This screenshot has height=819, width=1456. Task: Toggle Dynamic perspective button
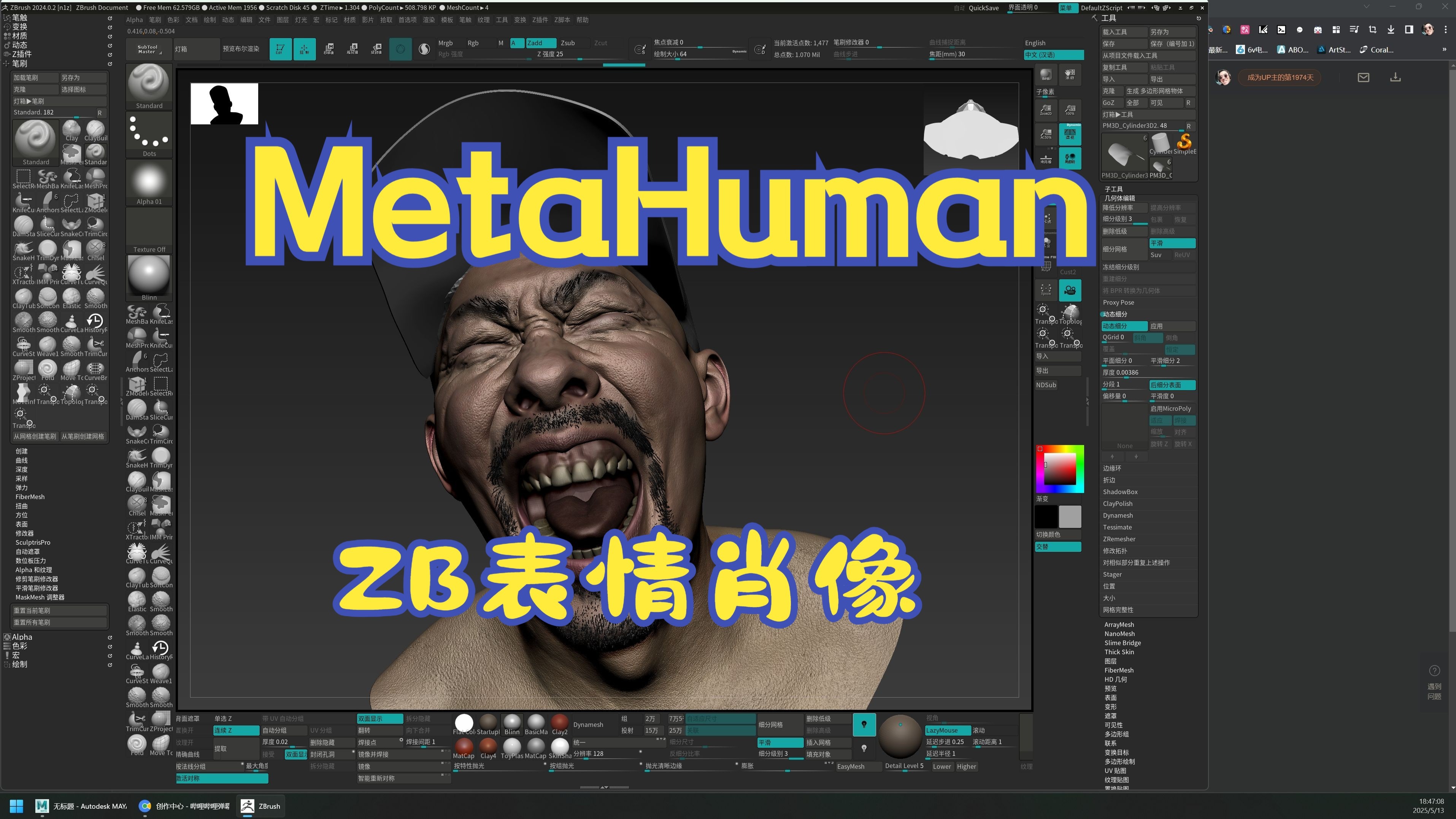point(1070,134)
